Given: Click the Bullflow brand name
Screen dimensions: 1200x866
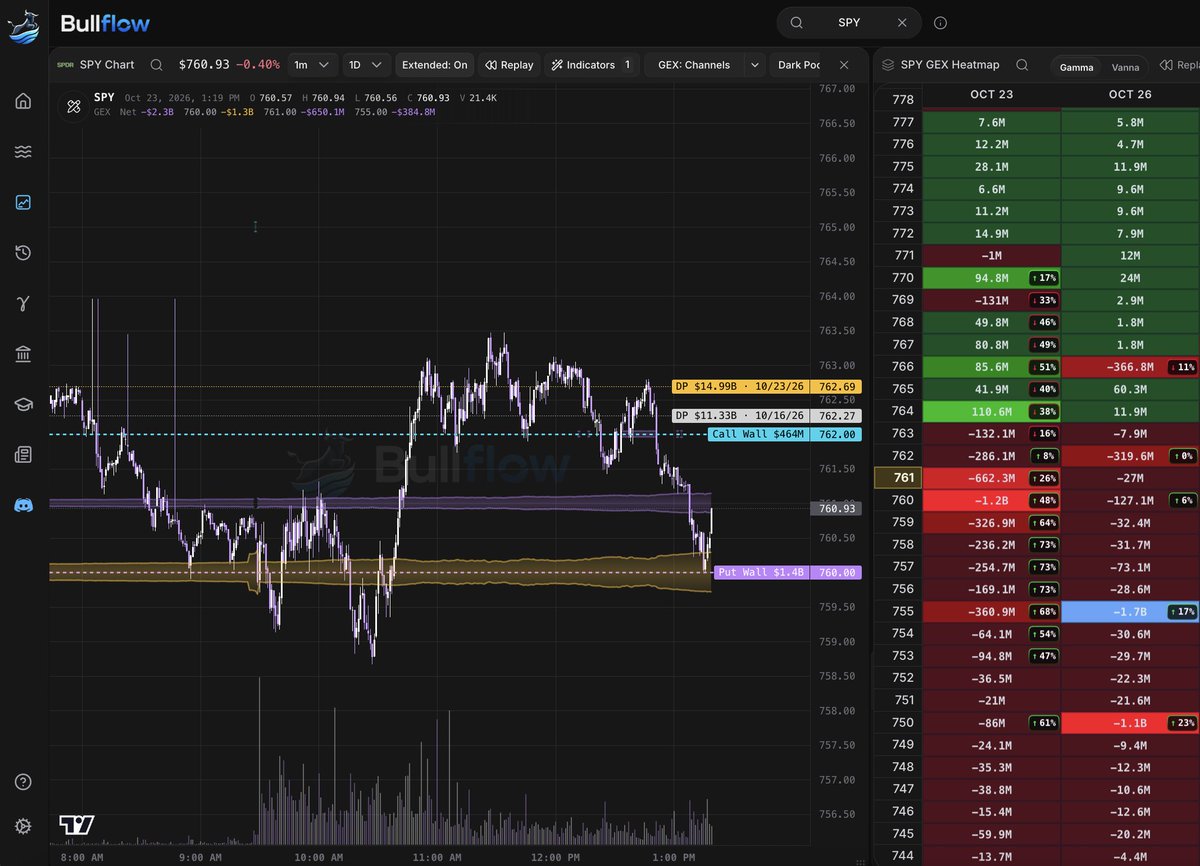Looking at the screenshot, I should (x=104, y=23).
